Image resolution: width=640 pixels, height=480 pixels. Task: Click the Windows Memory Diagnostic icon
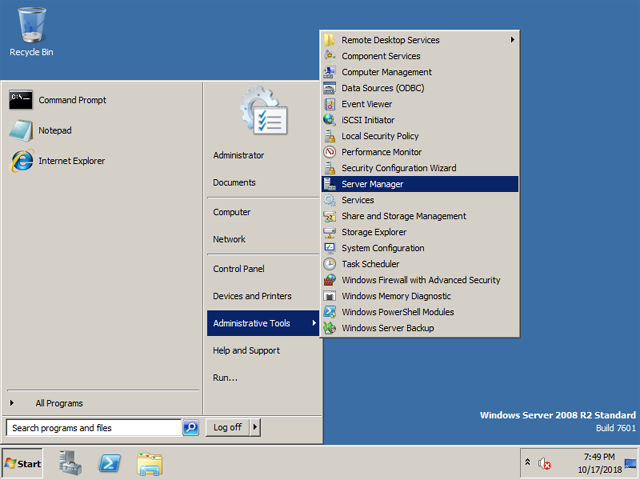pyautogui.click(x=329, y=296)
